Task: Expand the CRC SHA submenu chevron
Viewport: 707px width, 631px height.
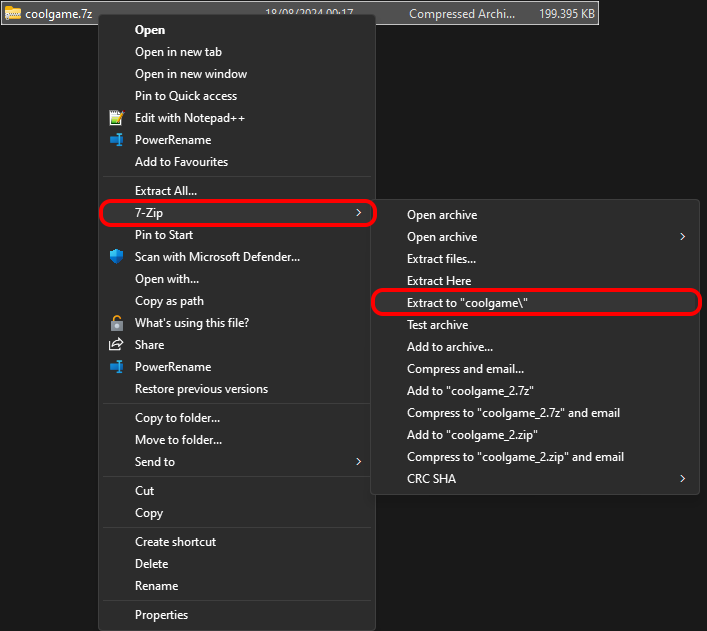Action: tap(683, 479)
